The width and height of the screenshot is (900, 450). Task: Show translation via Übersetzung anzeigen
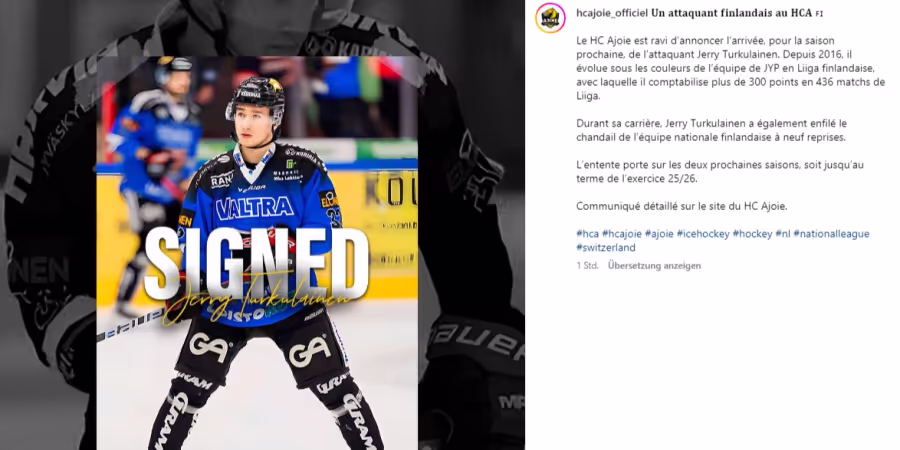(x=654, y=266)
